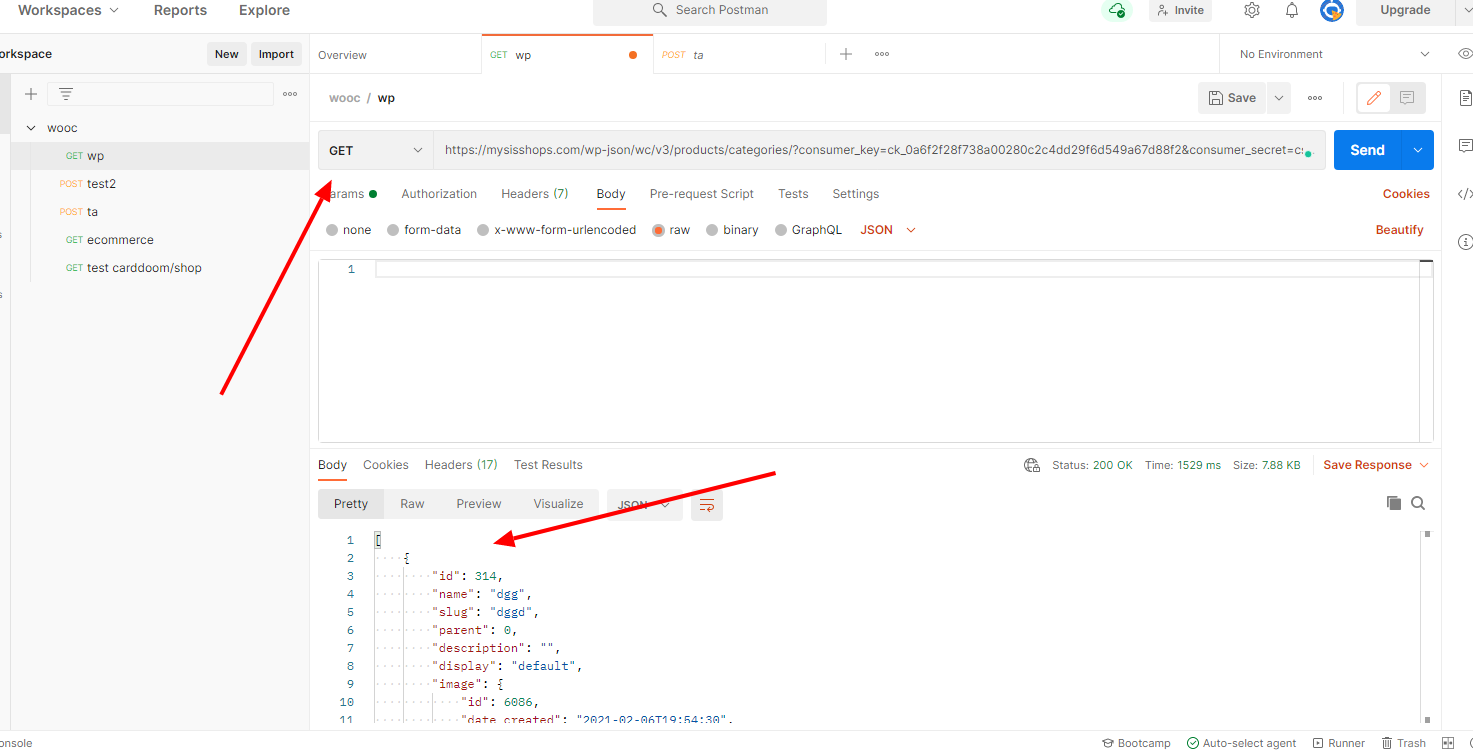Image resolution: width=1473 pixels, height=751 pixels.
Task: Select the none body radio
Action: (x=332, y=230)
